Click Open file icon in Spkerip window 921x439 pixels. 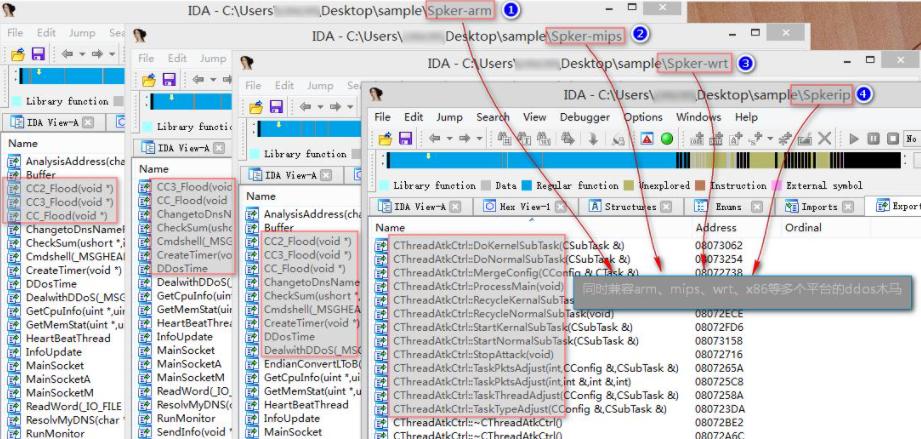(385, 139)
